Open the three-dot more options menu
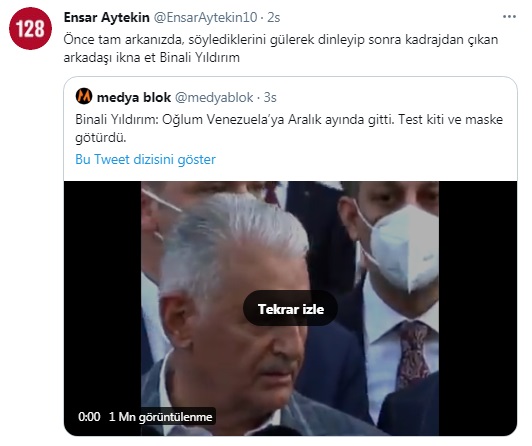532x446 pixels. click(509, 17)
